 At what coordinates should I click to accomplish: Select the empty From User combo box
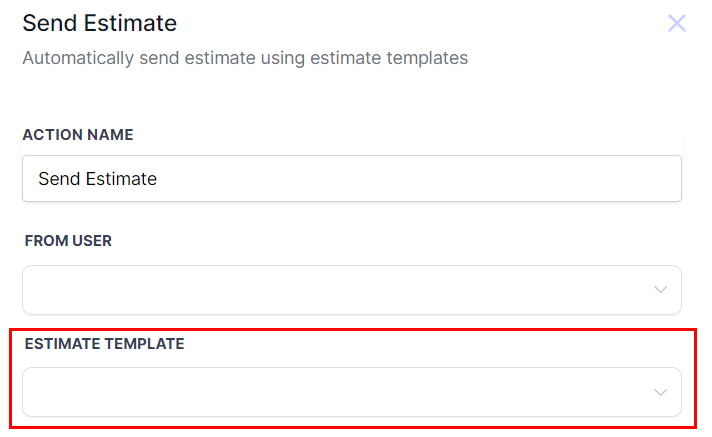(340, 290)
